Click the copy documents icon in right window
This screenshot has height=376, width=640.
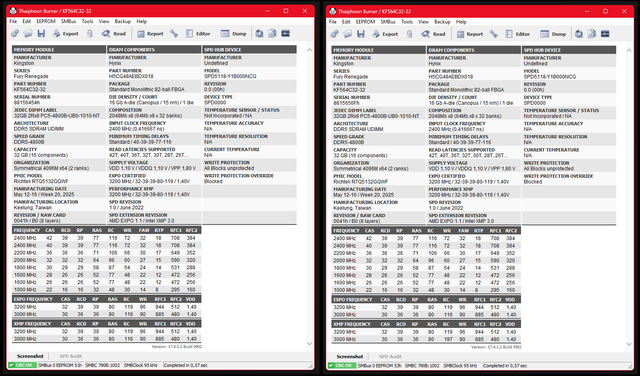pyautogui.click(x=592, y=34)
